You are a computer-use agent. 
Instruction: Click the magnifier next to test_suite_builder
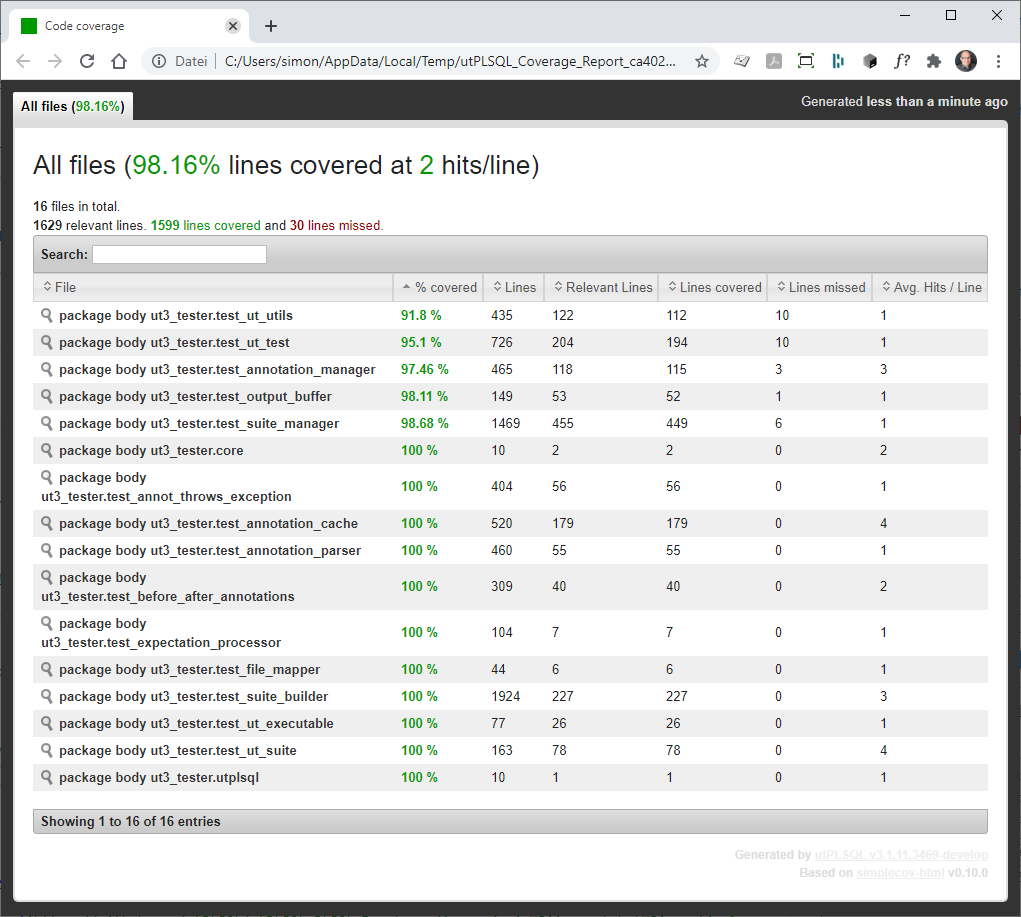tap(46, 696)
